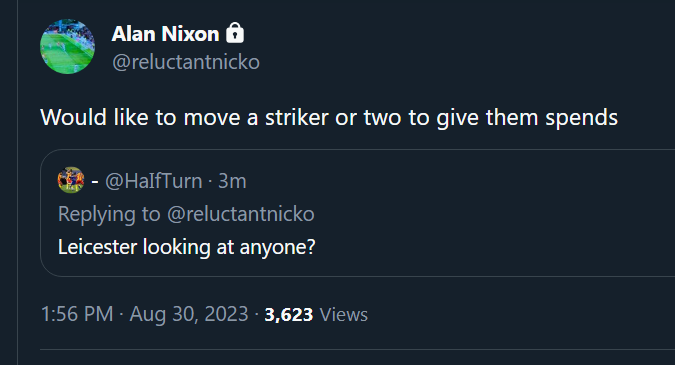Click the Views label
675x365 pixels.
coord(344,314)
